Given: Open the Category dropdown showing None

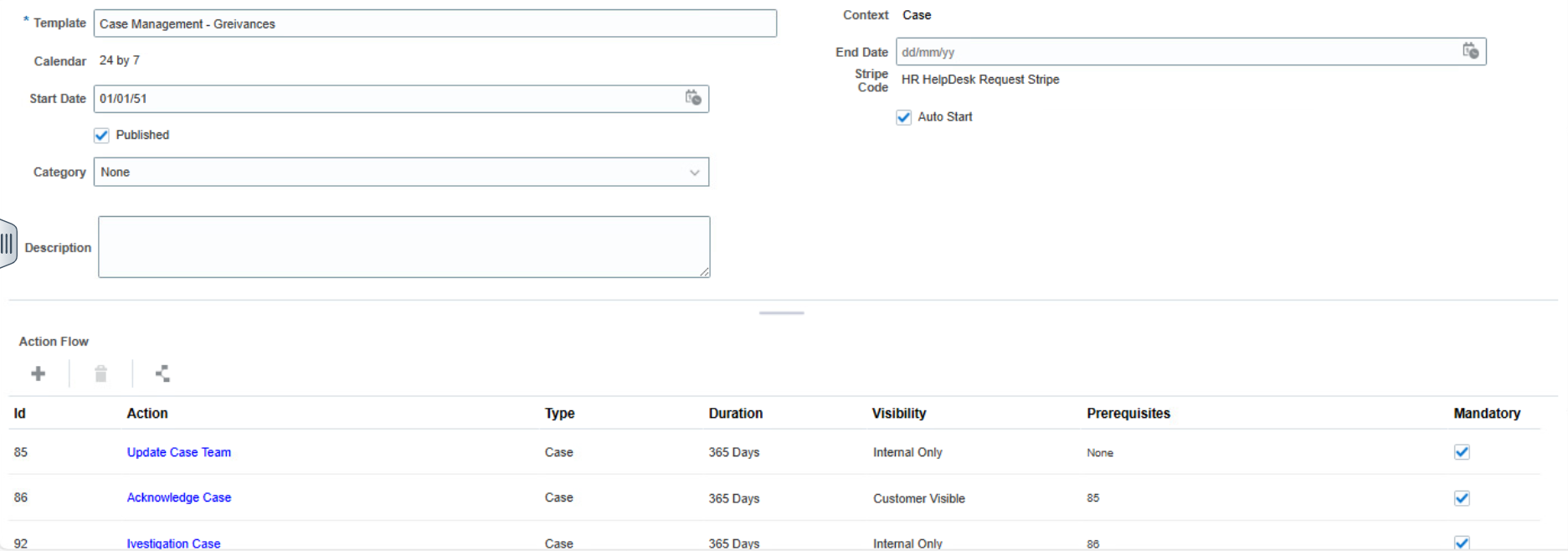Looking at the screenshot, I should [401, 172].
